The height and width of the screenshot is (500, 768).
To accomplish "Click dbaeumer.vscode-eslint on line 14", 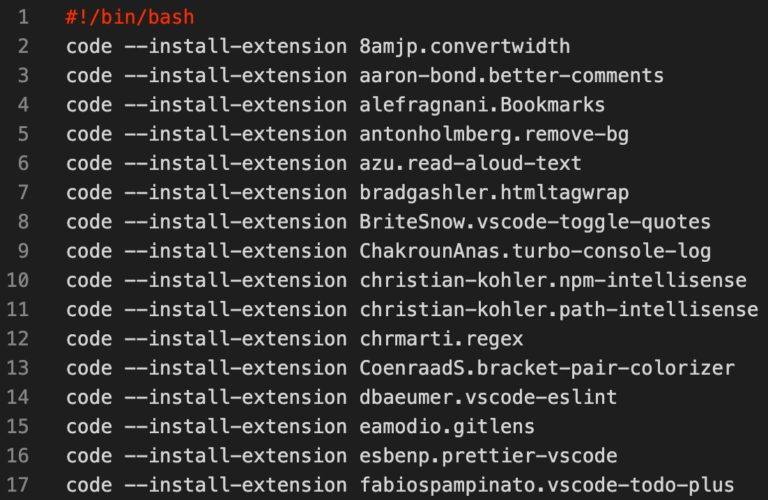I will point(488,397).
